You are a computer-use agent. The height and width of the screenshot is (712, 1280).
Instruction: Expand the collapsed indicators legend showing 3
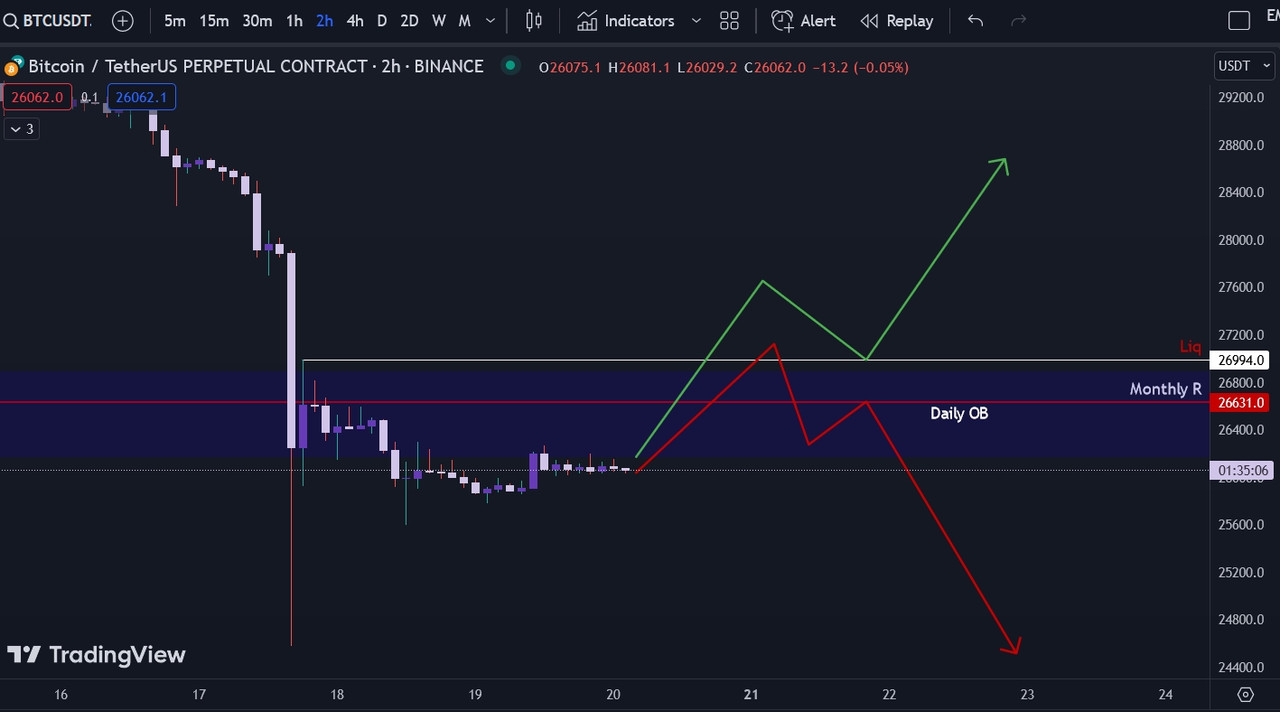[x=21, y=129]
